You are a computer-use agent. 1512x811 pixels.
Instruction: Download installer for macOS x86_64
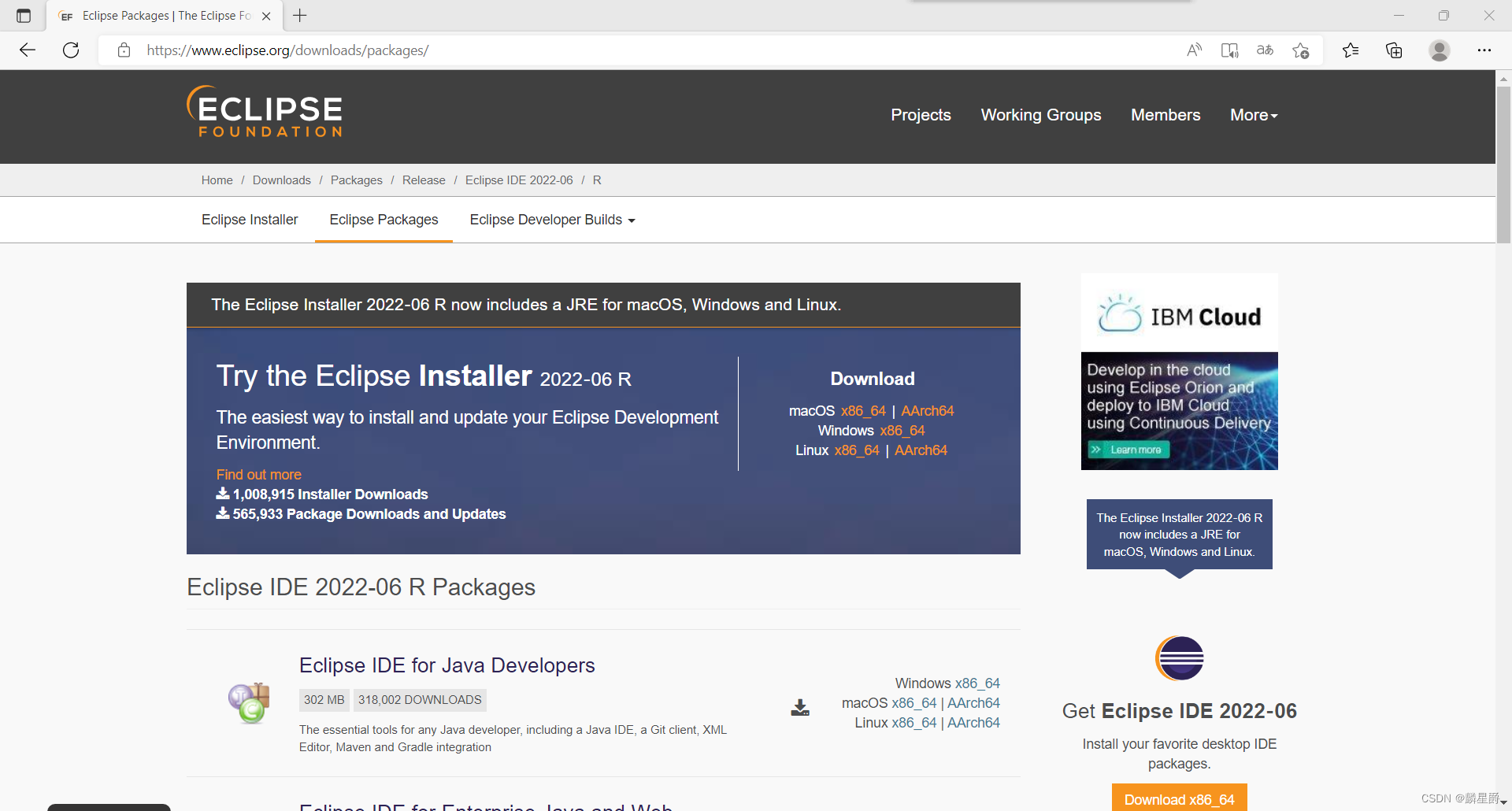863,411
